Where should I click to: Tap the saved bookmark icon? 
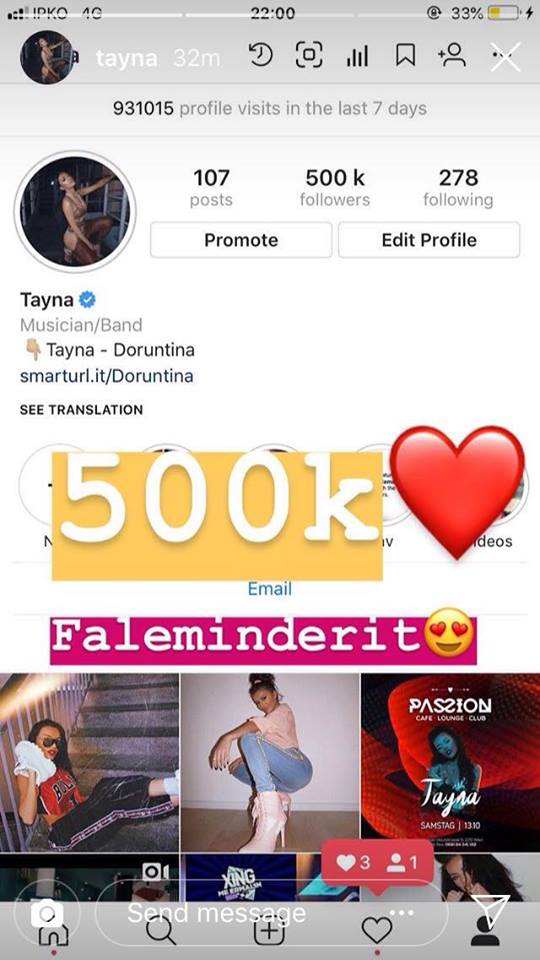click(405, 56)
